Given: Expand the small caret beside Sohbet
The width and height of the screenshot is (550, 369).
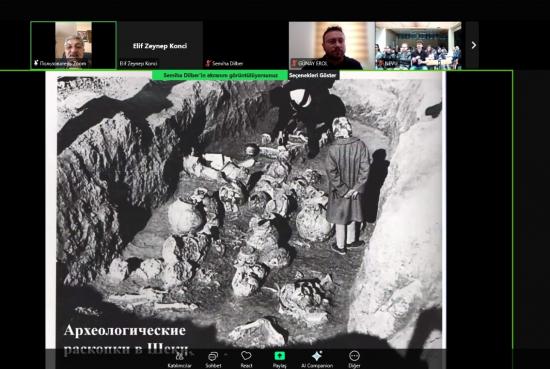Looking at the screenshot, I should coord(227,355).
